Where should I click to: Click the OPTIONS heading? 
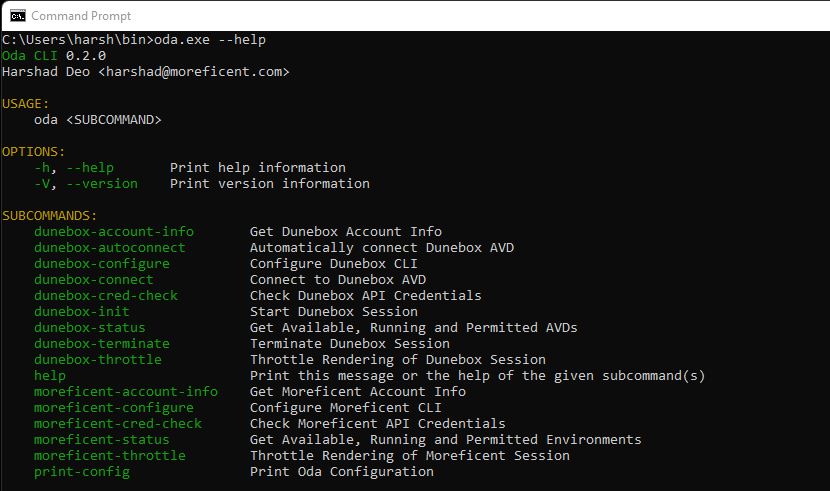tap(34, 152)
